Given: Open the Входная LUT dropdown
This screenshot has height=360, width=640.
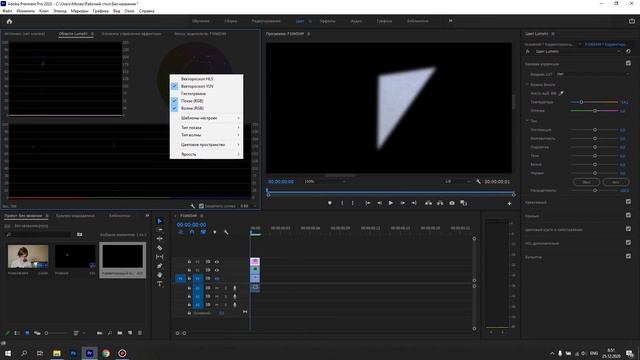Looking at the screenshot, I should (593, 74).
